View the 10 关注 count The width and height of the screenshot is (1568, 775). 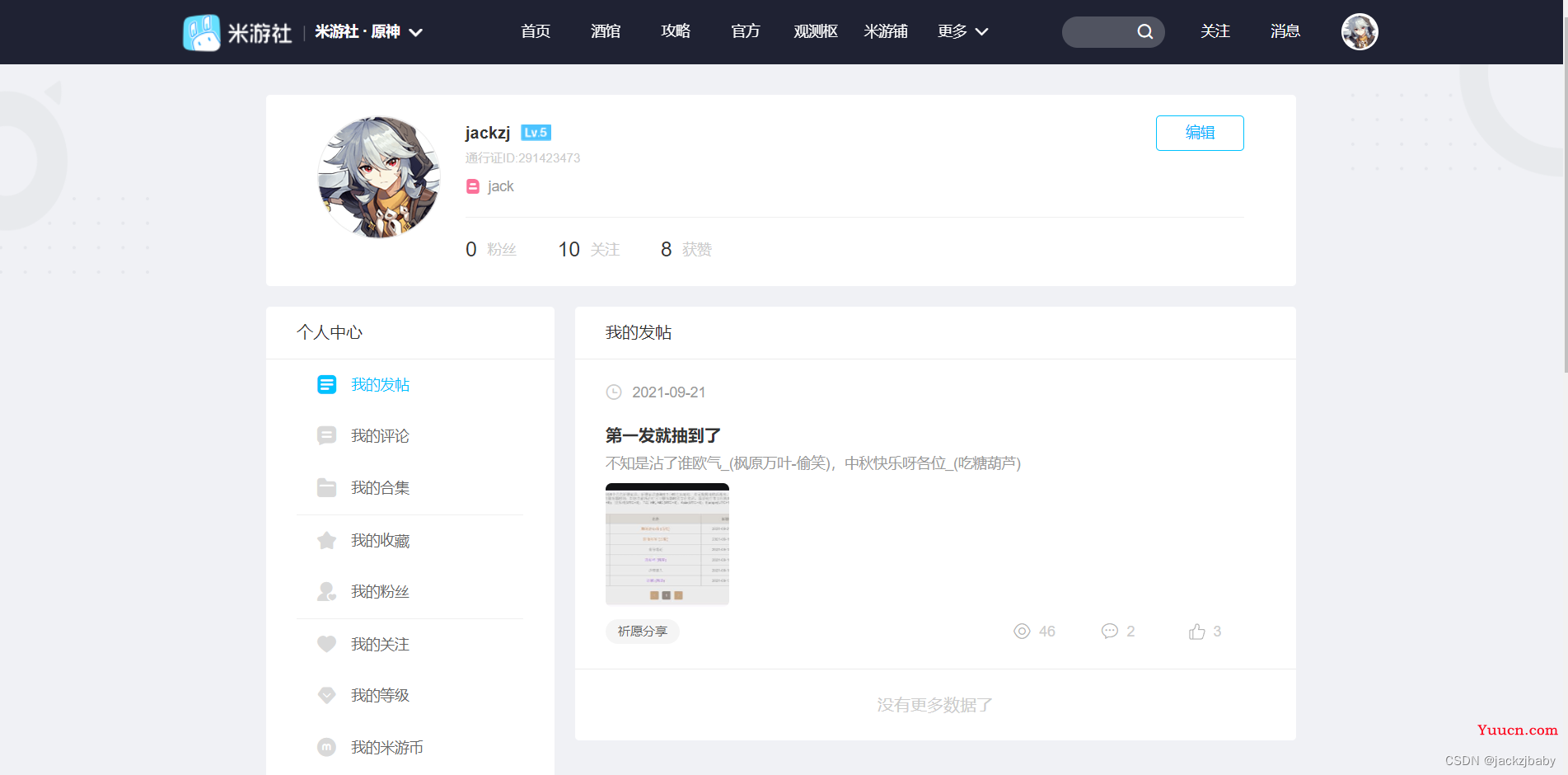589,249
